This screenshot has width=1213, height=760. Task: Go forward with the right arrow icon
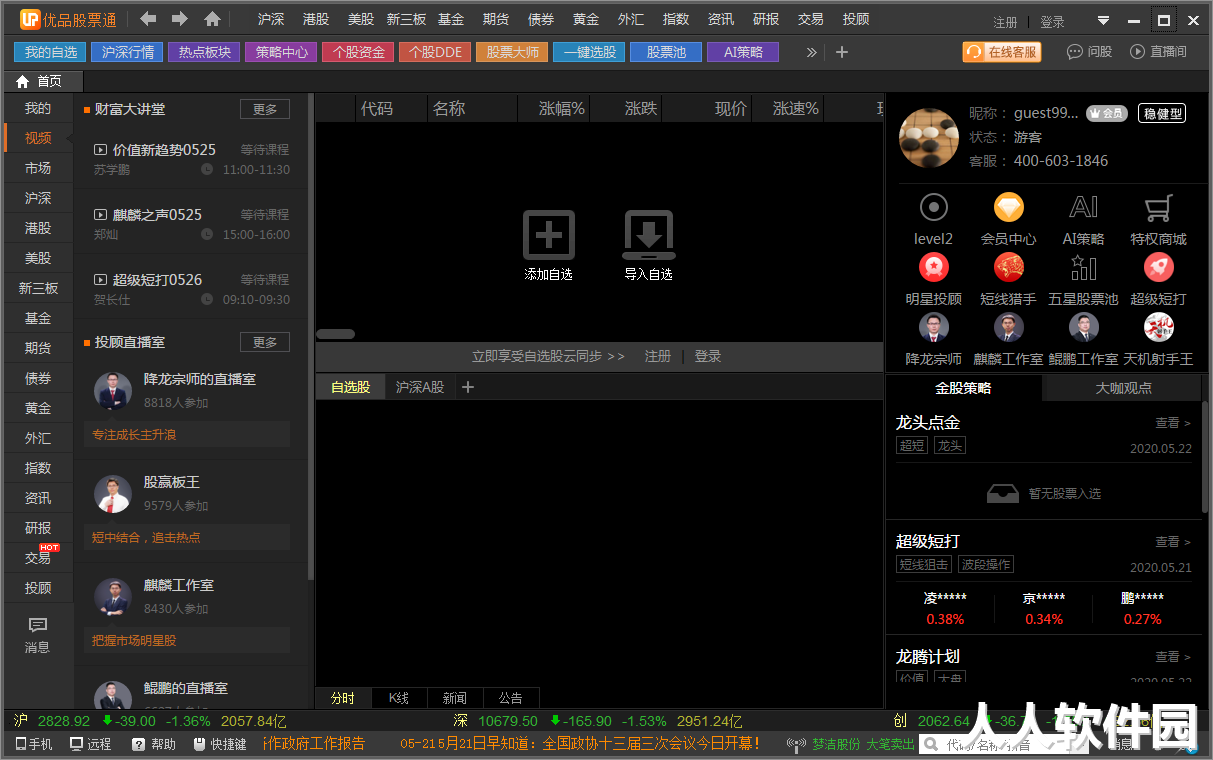click(180, 19)
